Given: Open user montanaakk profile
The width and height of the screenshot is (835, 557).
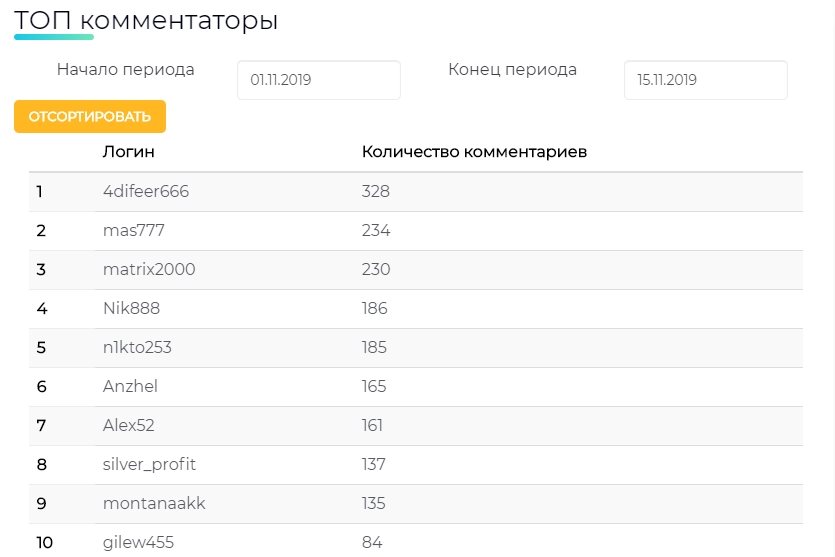Looking at the screenshot, I should pos(154,503).
